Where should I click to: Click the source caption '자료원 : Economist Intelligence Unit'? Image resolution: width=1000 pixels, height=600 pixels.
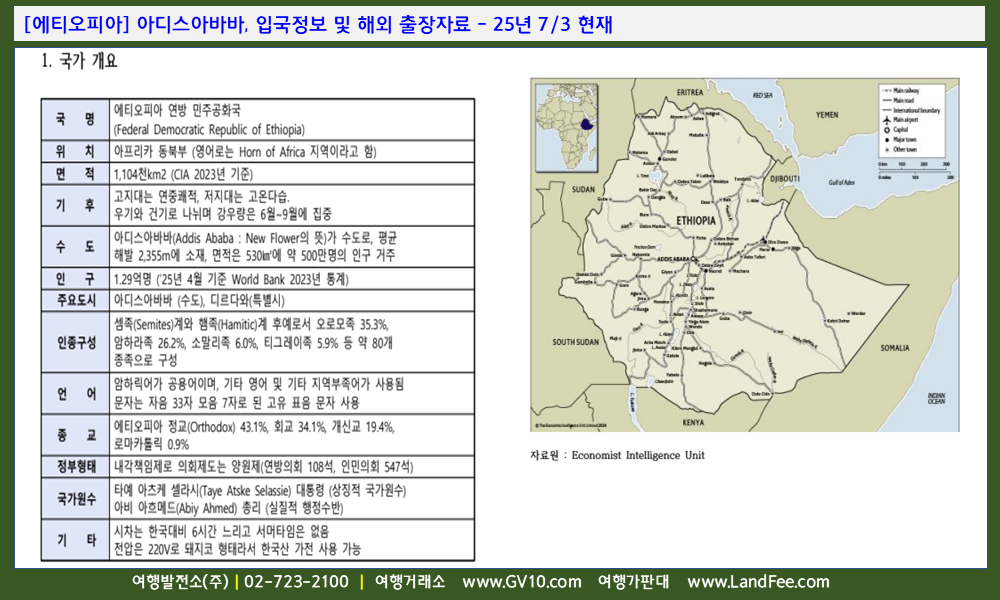tap(617, 455)
